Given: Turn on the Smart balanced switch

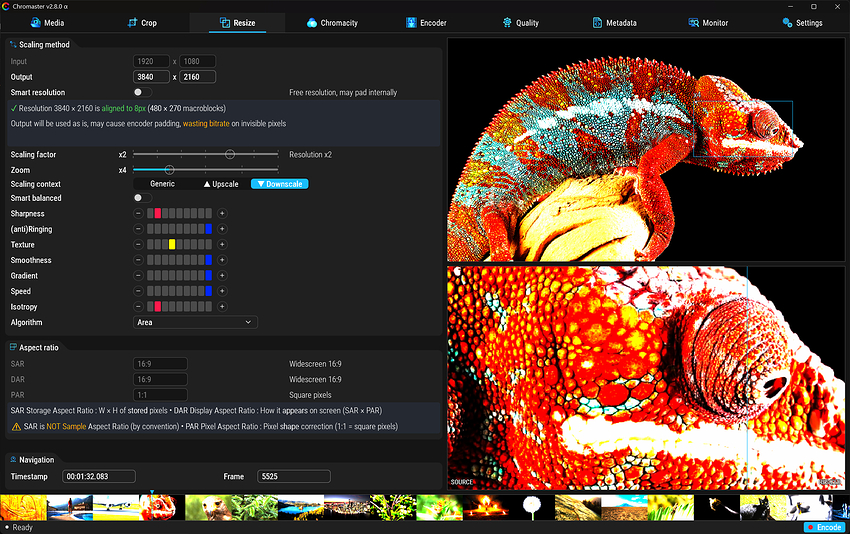Looking at the screenshot, I should click(142, 198).
